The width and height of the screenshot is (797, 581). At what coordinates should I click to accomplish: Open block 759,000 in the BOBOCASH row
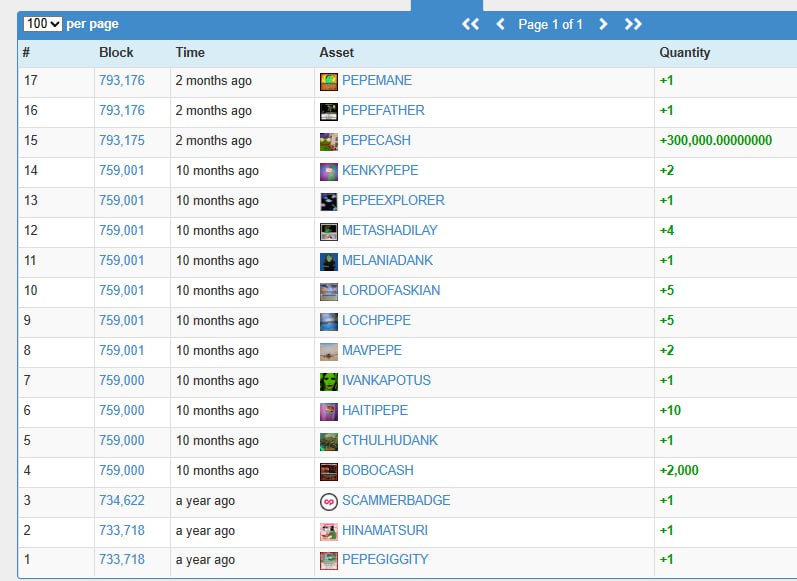122,470
